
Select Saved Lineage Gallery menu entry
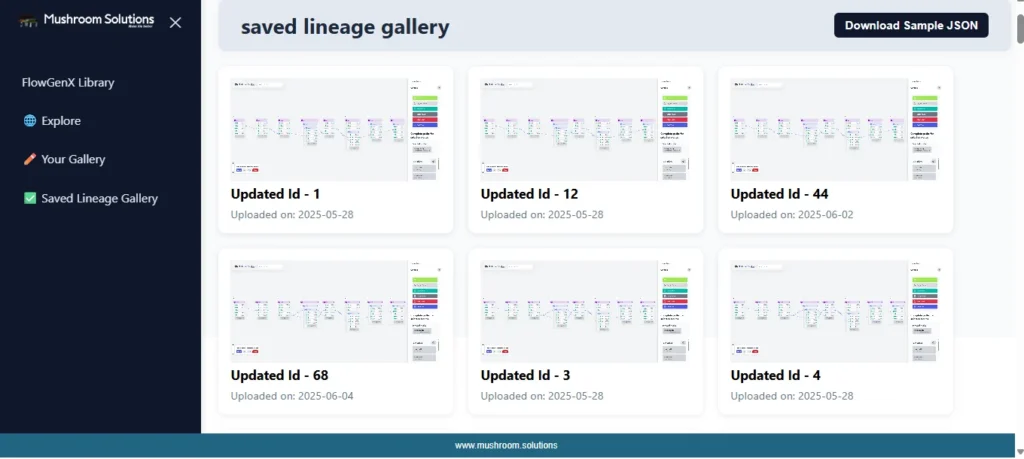(99, 198)
